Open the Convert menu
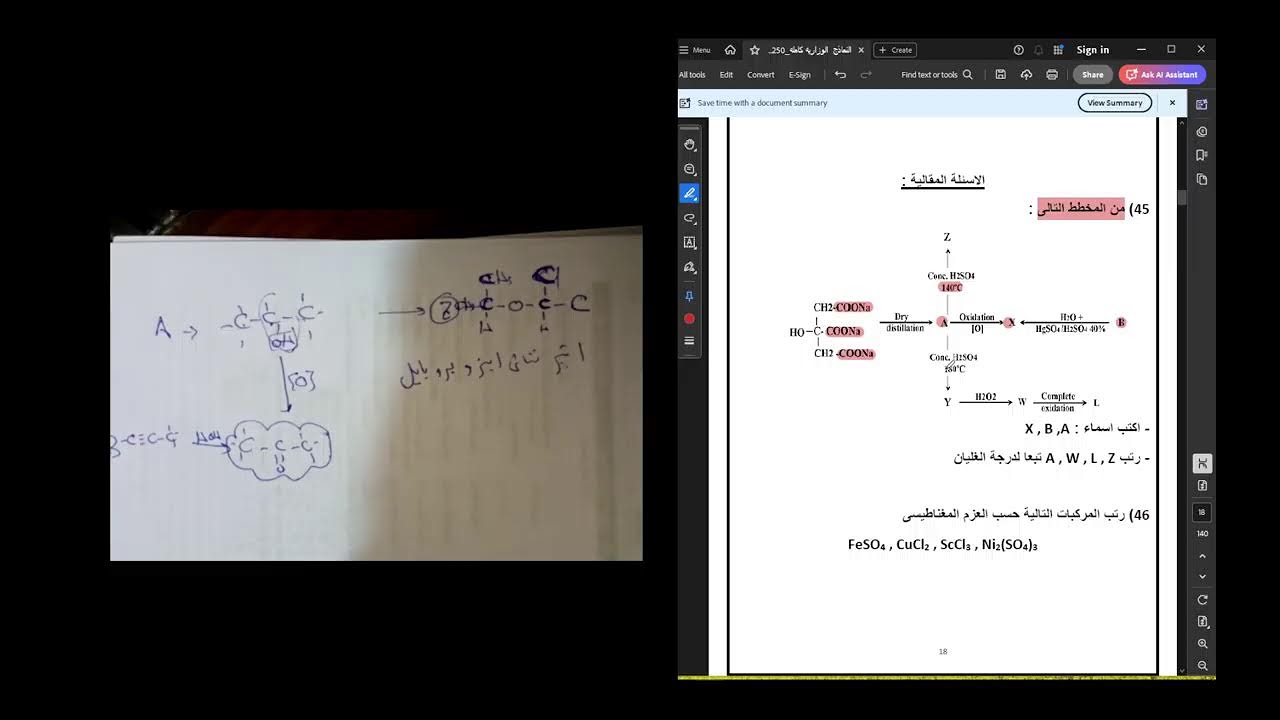The image size is (1280, 720). click(x=761, y=75)
